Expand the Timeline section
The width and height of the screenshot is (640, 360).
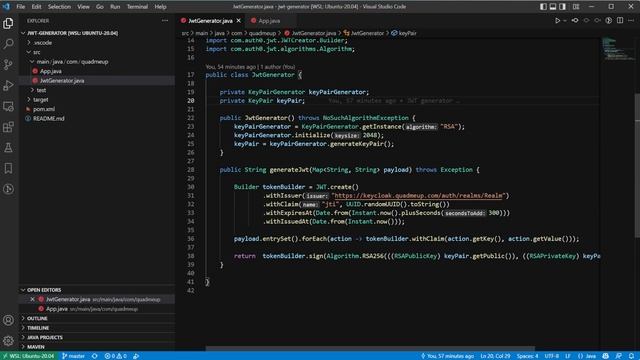[97, 328]
